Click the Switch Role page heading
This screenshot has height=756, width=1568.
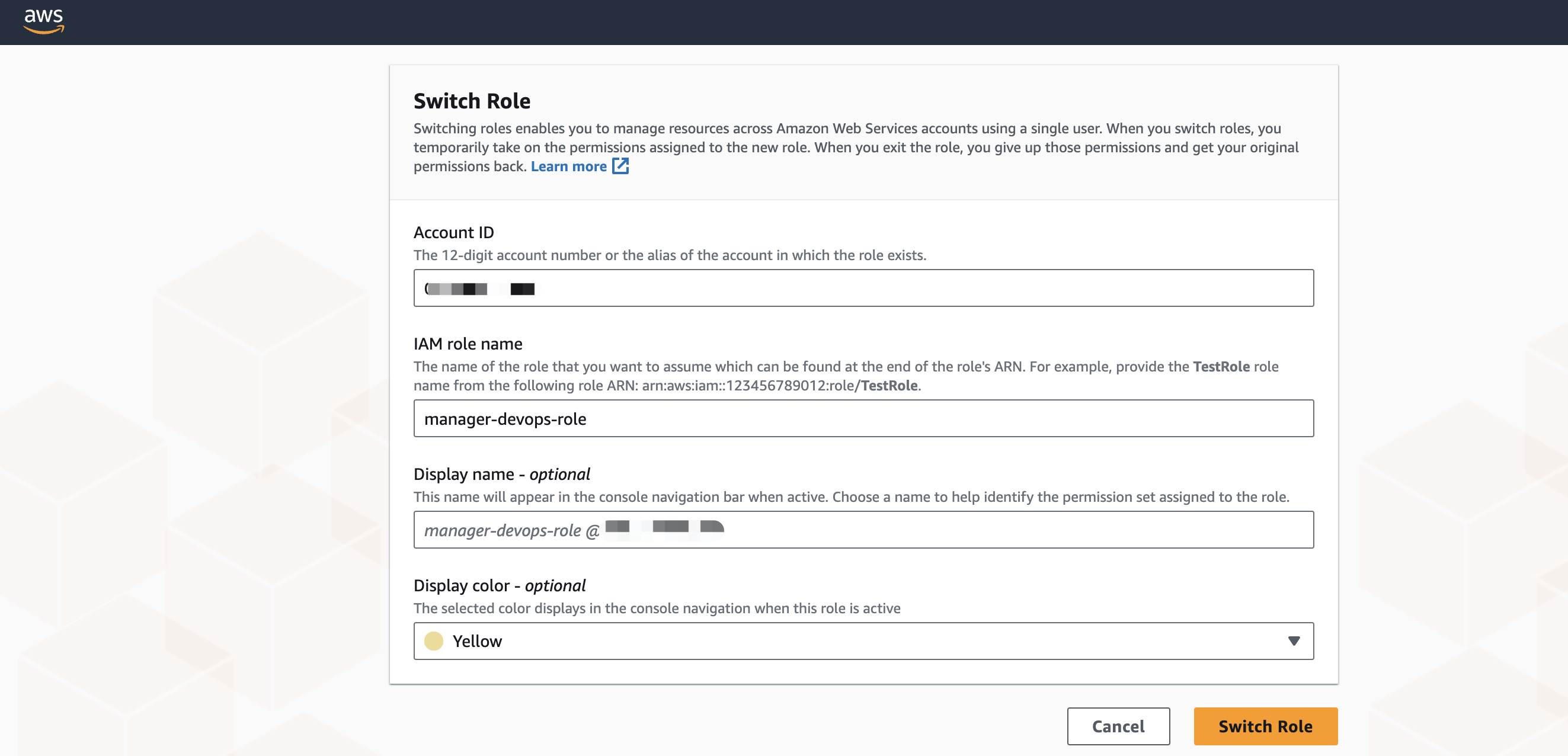coord(472,101)
